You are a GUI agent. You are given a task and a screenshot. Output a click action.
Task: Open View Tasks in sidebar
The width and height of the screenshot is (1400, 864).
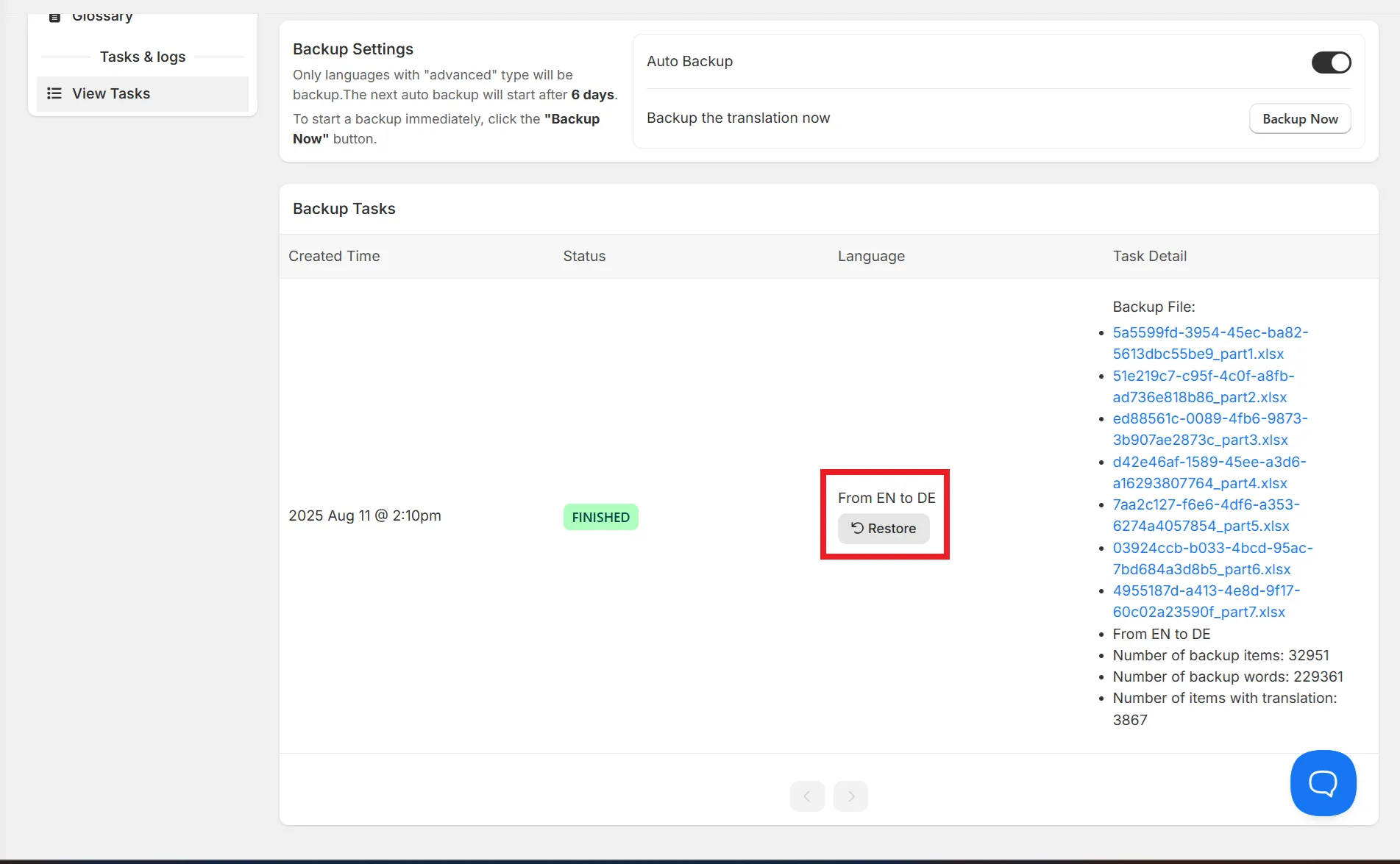tap(143, 94)
